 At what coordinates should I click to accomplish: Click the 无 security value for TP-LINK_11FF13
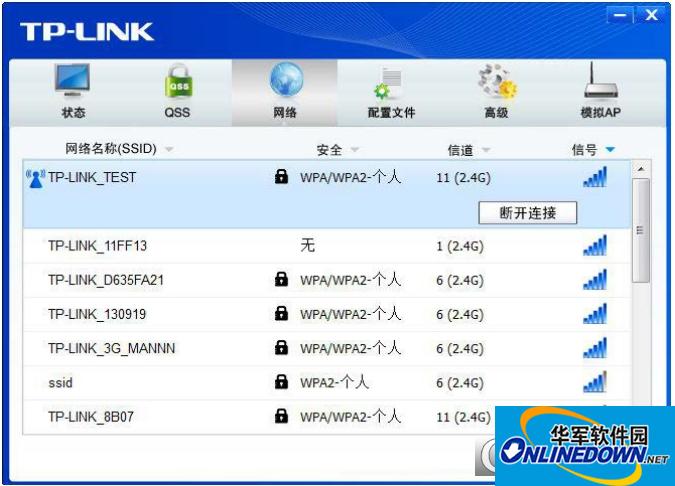[307, 245]
